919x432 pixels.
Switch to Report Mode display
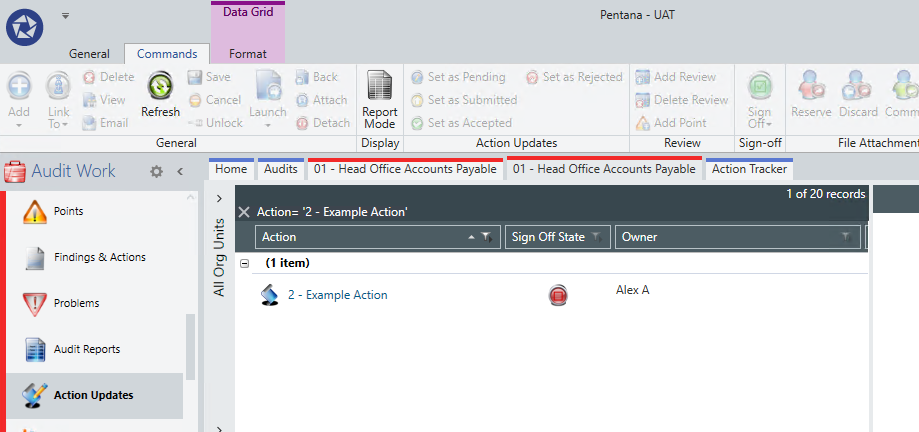(380, 100)
